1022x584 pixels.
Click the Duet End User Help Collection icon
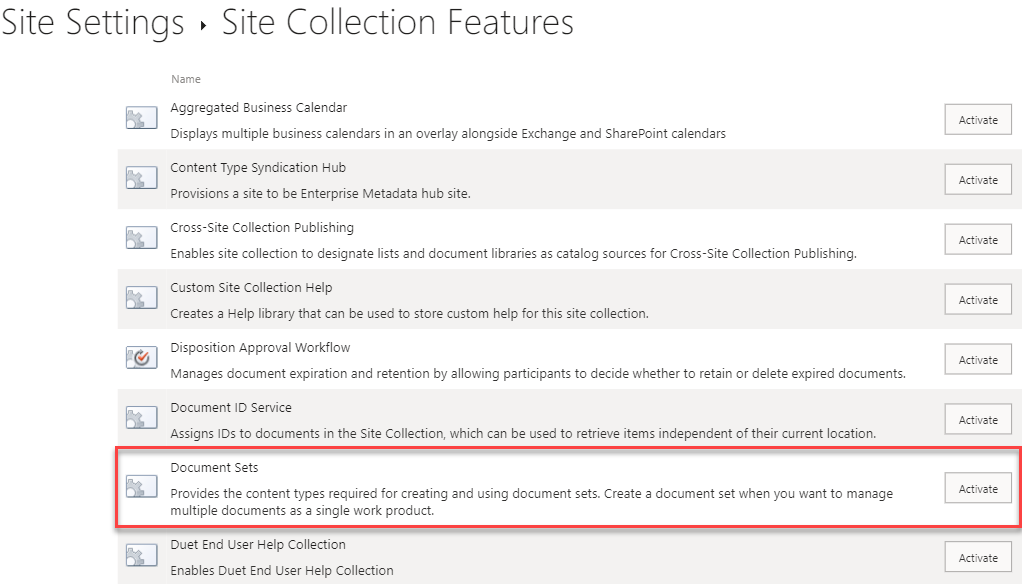(140, 556)
